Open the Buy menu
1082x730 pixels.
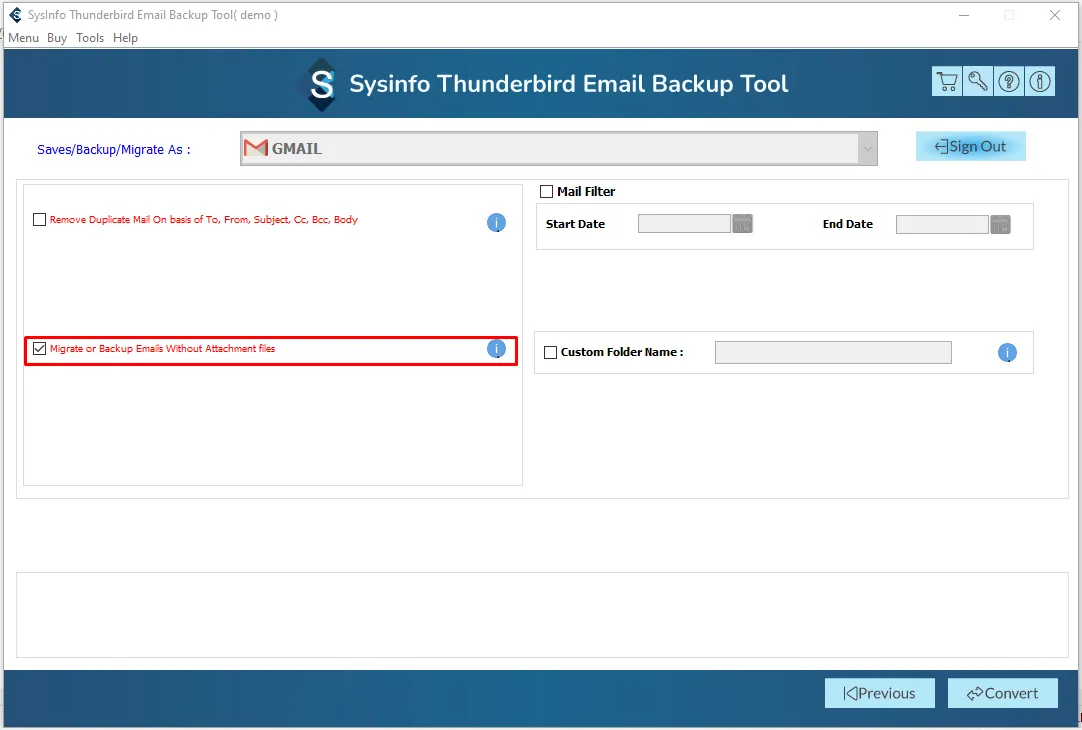coord(57,38)
